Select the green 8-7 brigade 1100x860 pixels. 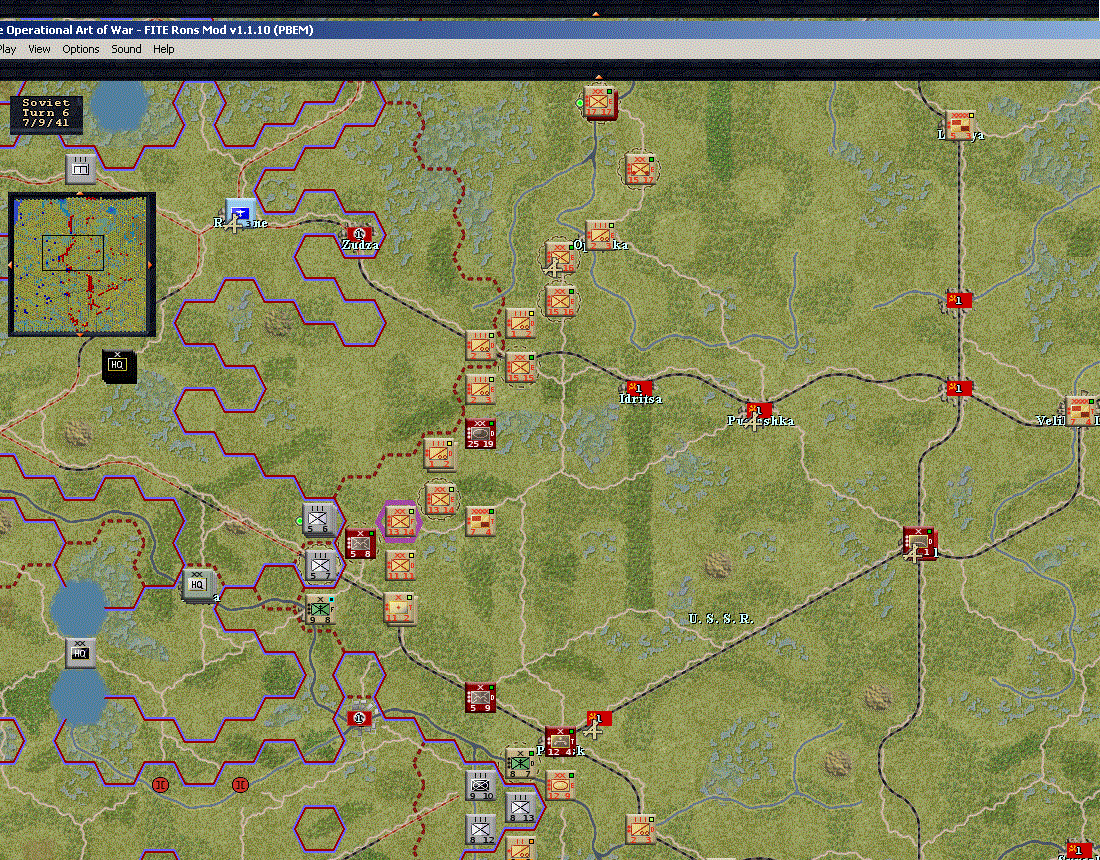[x=521, y=763]
